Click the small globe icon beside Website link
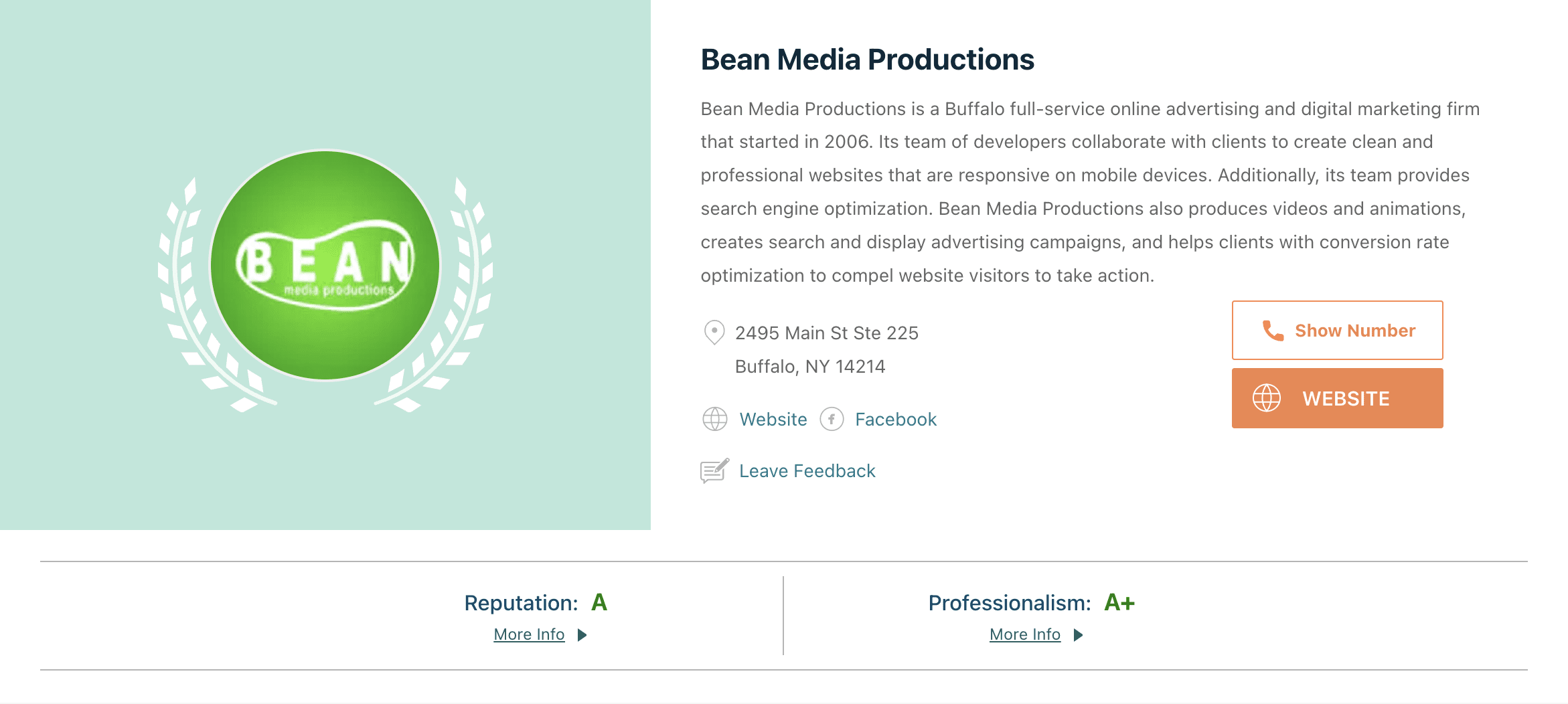Image resolution: width=1568 pixels, height=704 pixels. 714,419
